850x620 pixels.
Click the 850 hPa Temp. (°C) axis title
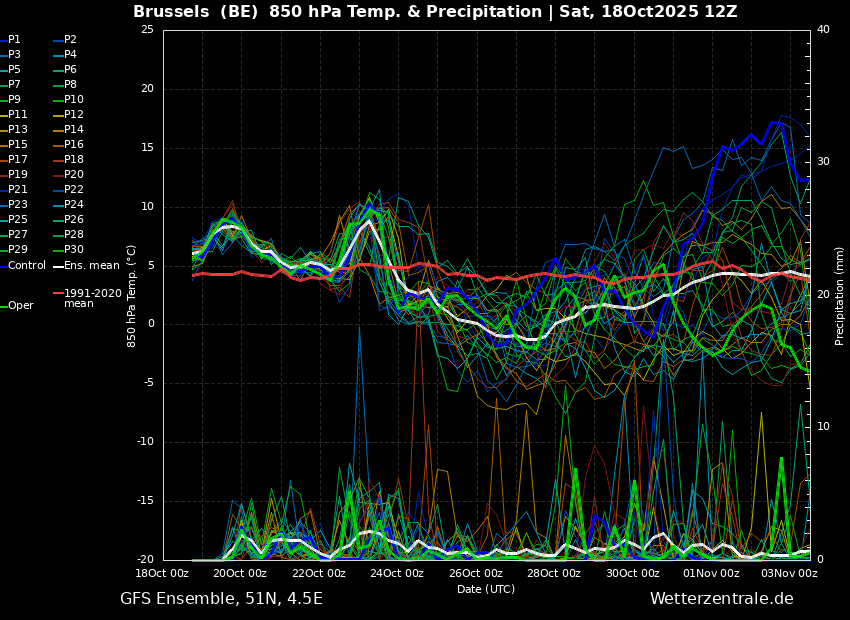coord(131,296)
